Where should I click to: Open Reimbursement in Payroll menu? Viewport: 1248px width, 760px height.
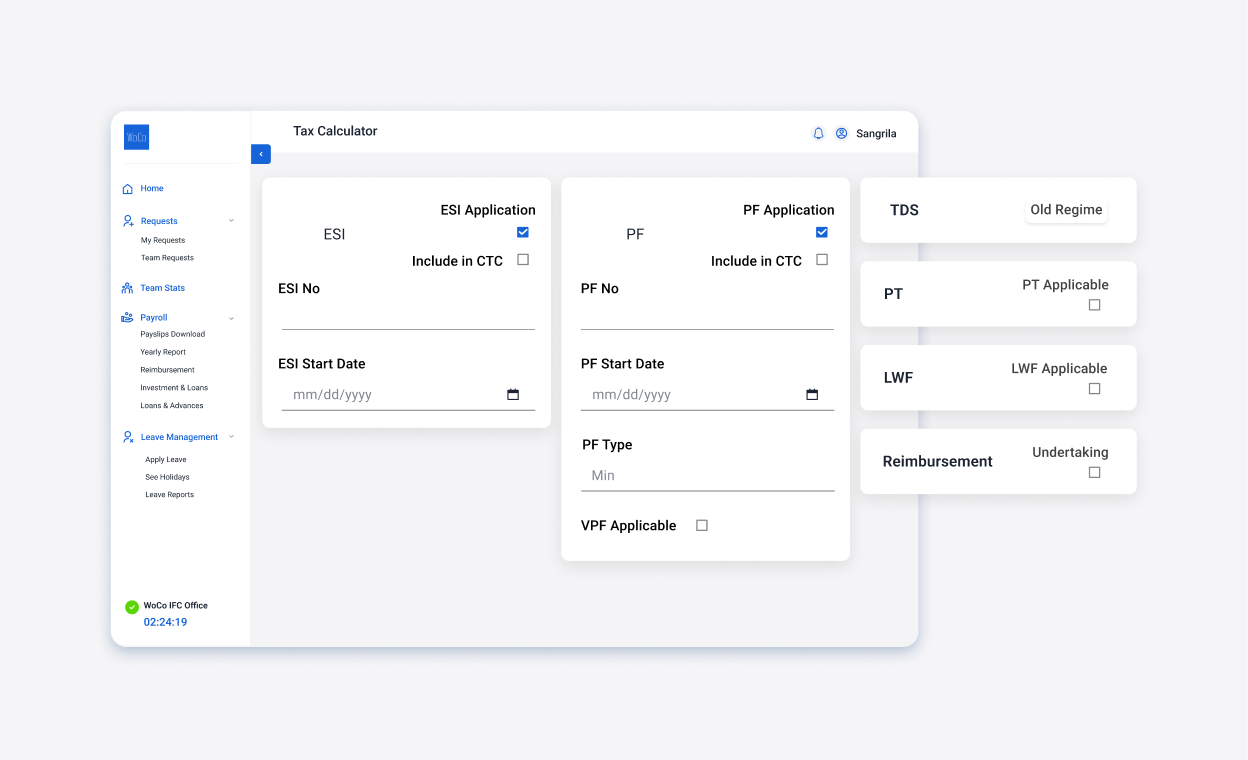tap(167, 370)
